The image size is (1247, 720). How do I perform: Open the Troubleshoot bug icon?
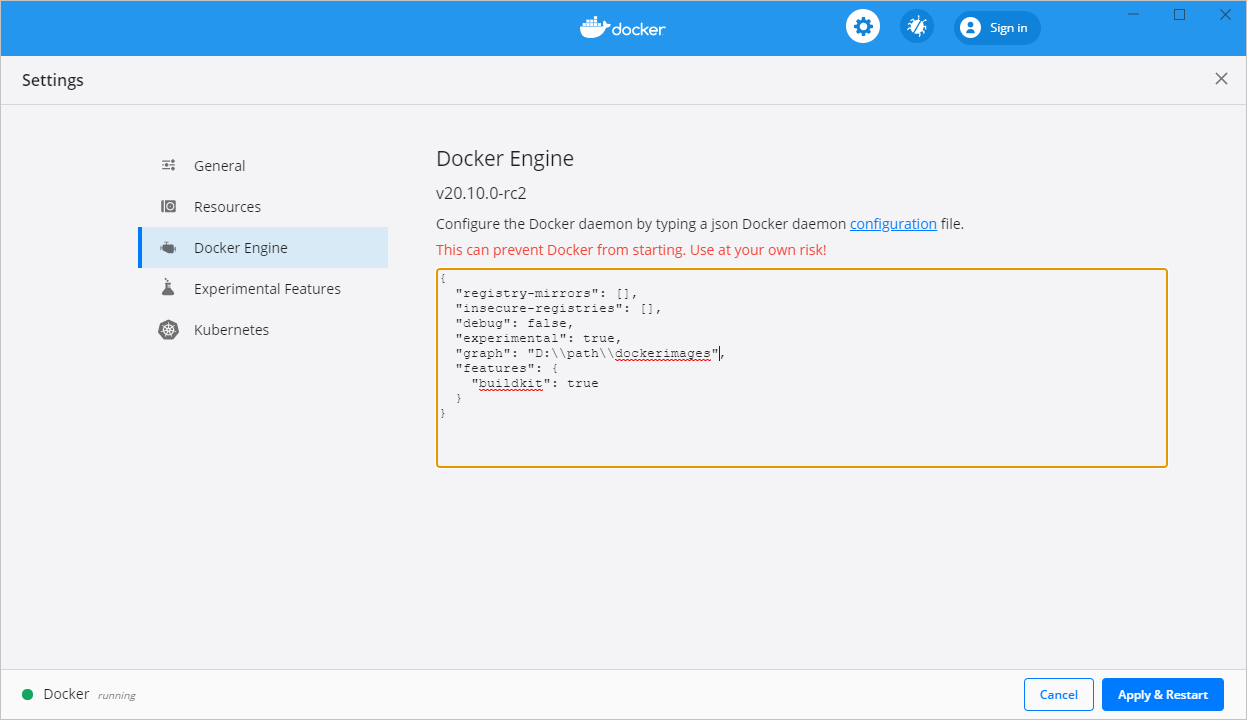(916, 26)
